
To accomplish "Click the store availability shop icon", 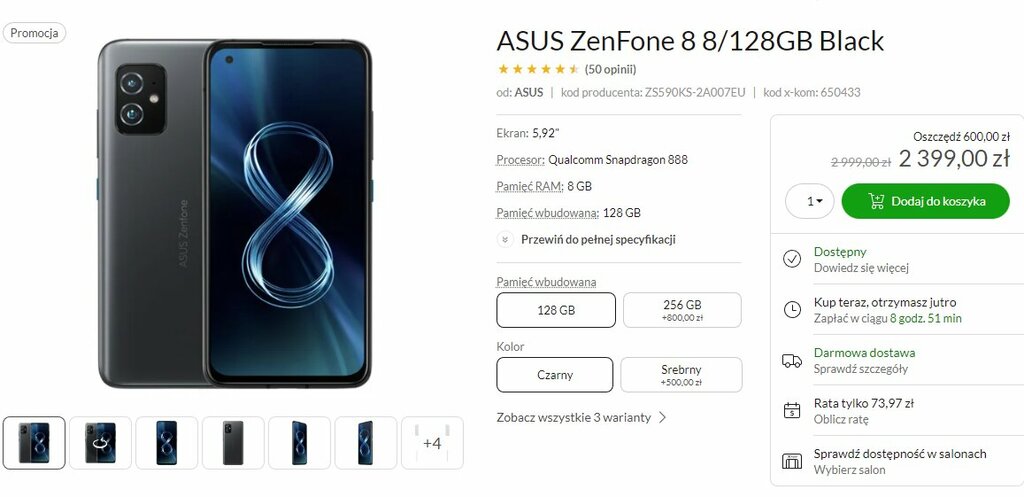I will pyautogui.click(x=792, y=461).
